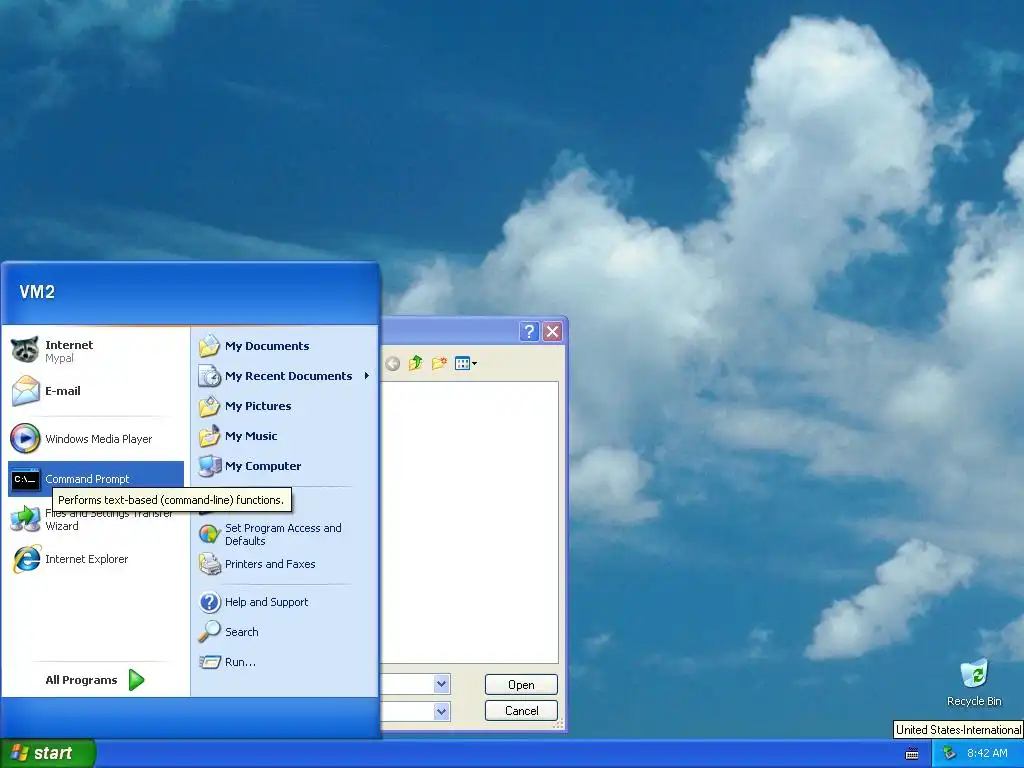This screenshot has height=768, width=1024.
Task: Click the keyboard layout icon on the taskbar
Action: pyautogui.click(x=912, y=754)
